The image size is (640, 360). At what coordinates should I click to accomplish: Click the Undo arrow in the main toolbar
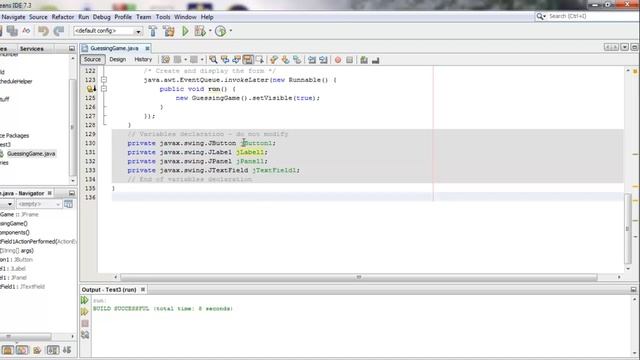[43, 31]
